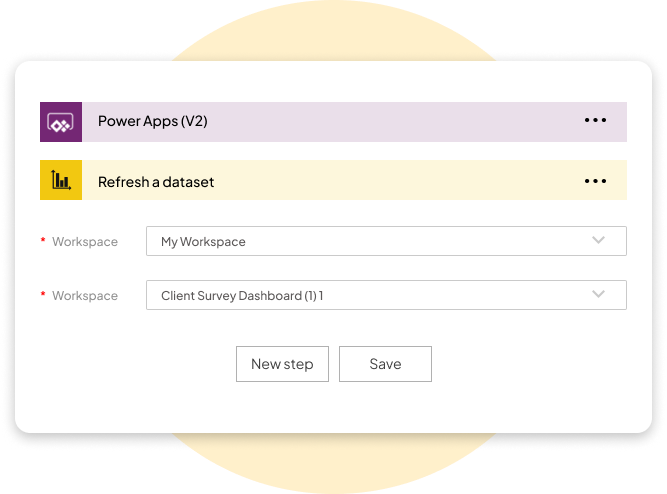Click the chevron in the Client Survey Dashboard field
Viewport: 667px width, 494px height.
(x=598, y=295)
